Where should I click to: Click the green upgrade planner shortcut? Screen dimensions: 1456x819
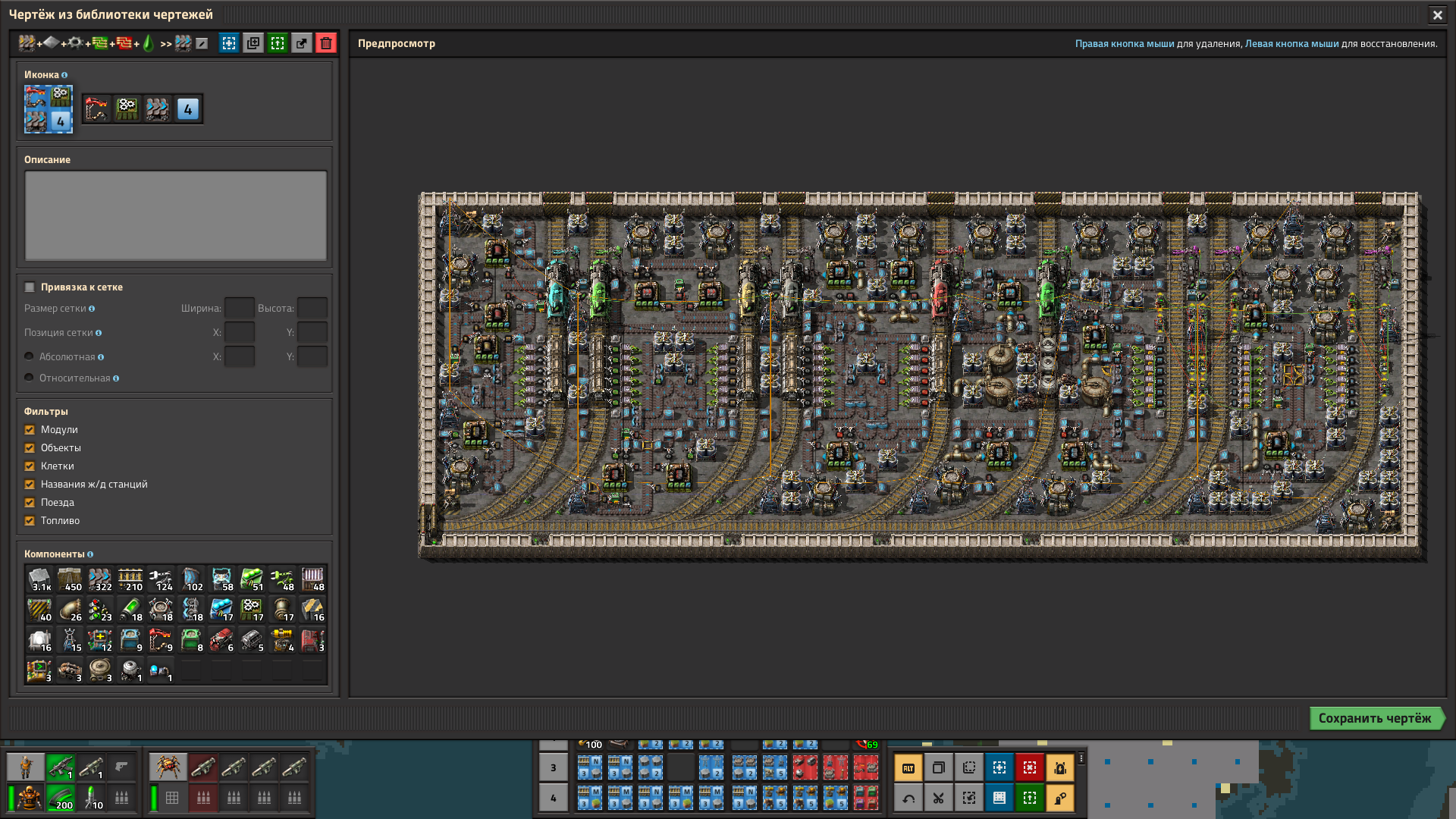click(1030, 798)
